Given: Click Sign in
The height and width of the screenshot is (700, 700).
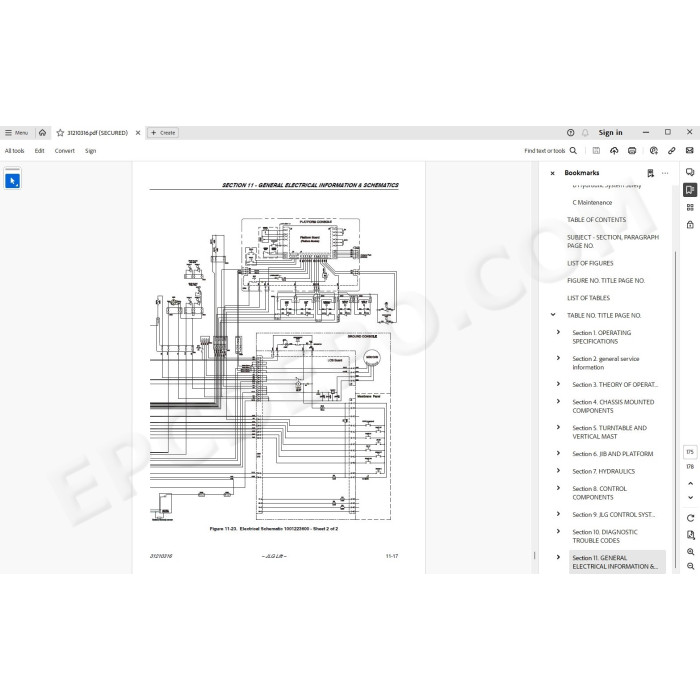Looking at the screenshot, I should pos(610,133).
